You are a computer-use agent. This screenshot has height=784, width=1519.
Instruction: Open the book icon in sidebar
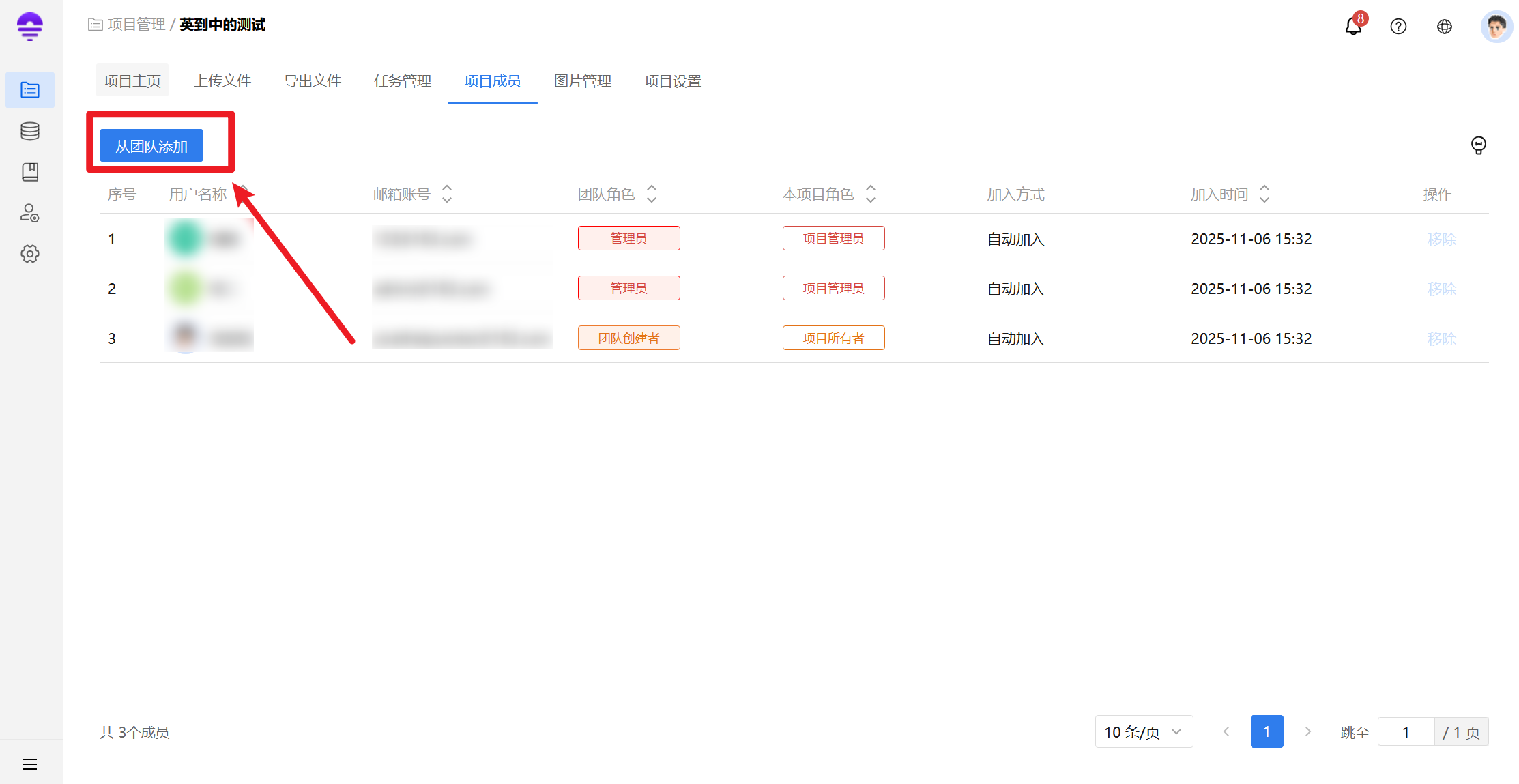[30, 172]
